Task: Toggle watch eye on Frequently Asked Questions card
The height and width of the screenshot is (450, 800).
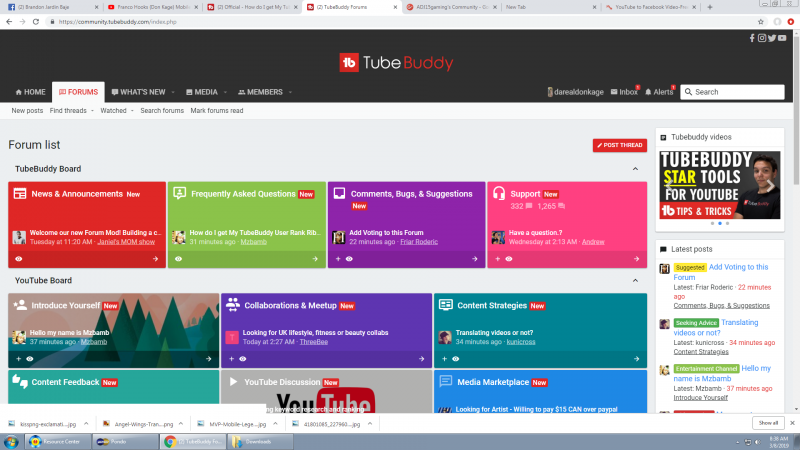Action: pyautogui.click(x=178, y=258)
